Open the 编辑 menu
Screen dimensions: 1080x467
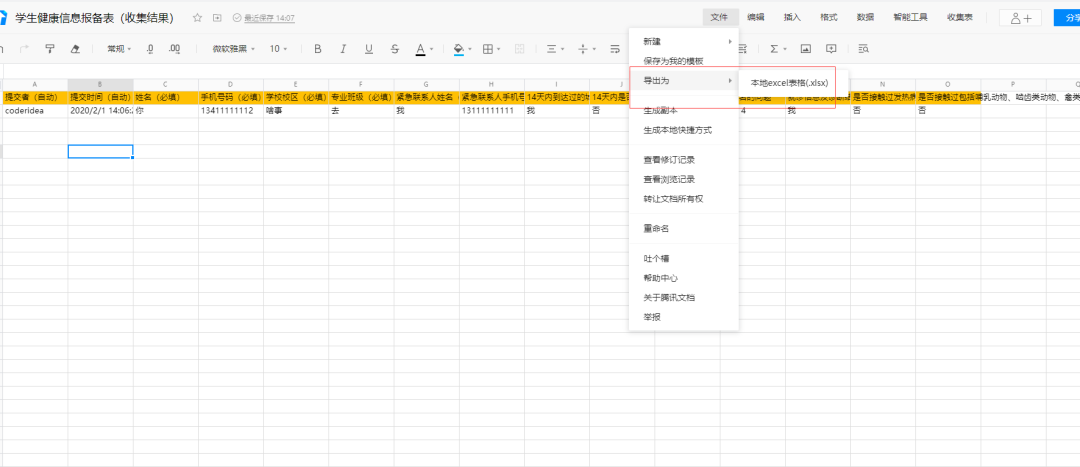pyautogui.click(x=756, y=17)
